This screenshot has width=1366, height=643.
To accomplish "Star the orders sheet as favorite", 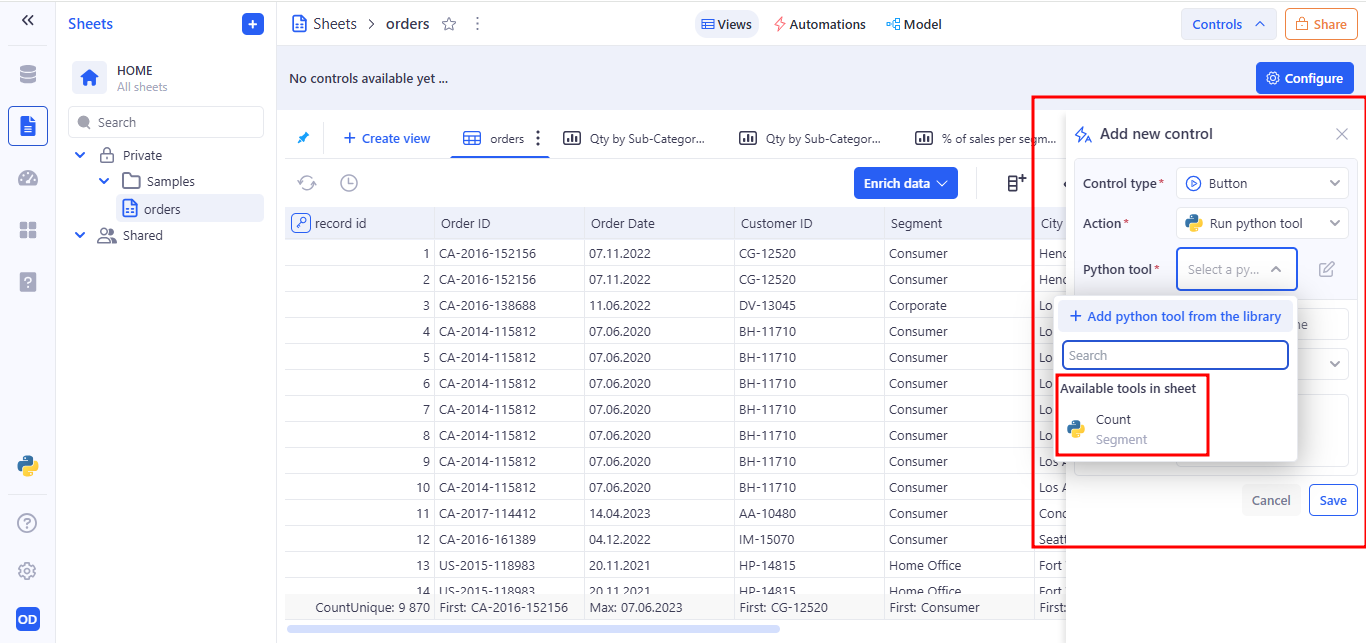I will click(x=449, y=24).
